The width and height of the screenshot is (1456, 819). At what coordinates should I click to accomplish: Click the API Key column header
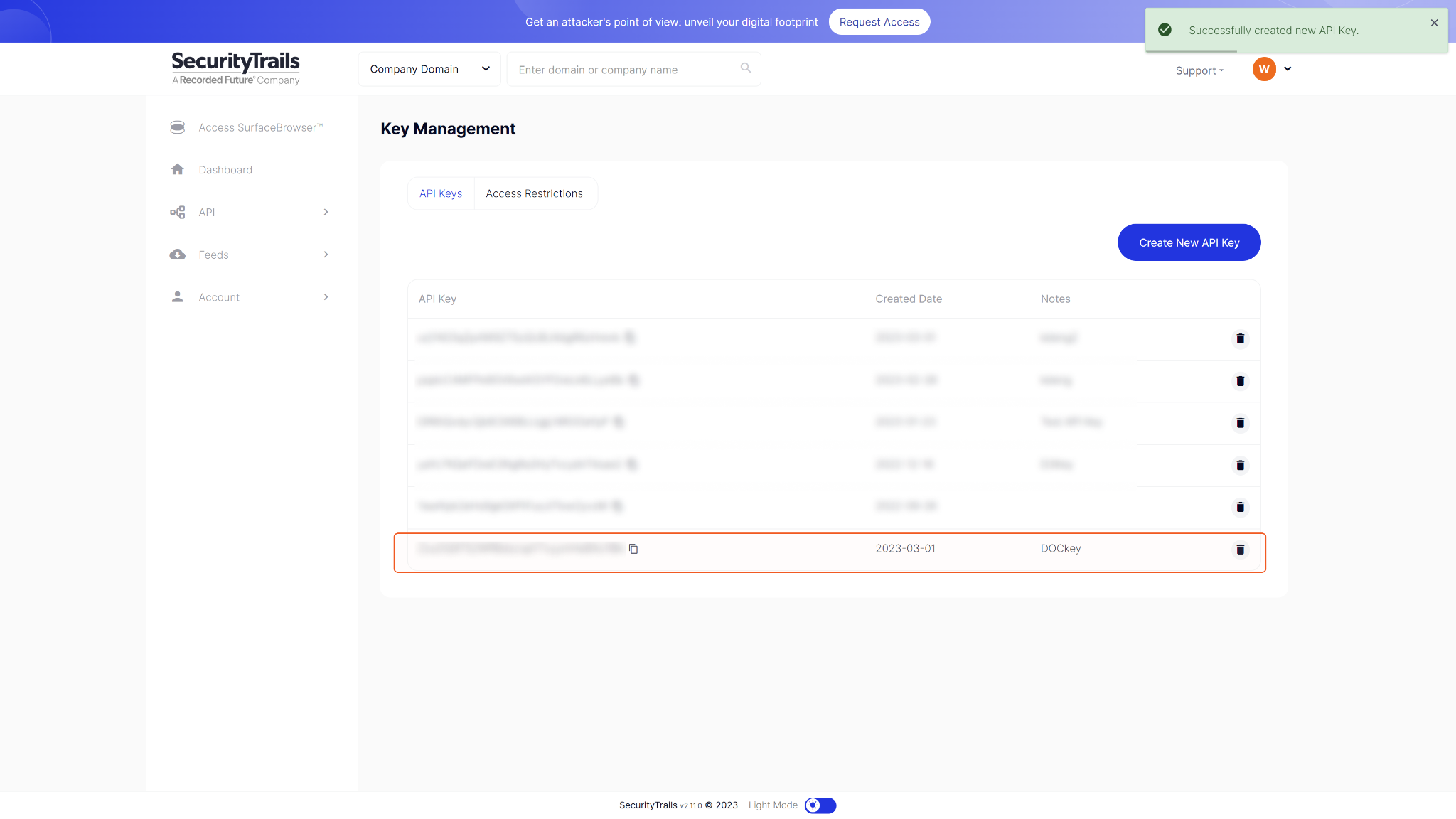click(x=437, y=299)
